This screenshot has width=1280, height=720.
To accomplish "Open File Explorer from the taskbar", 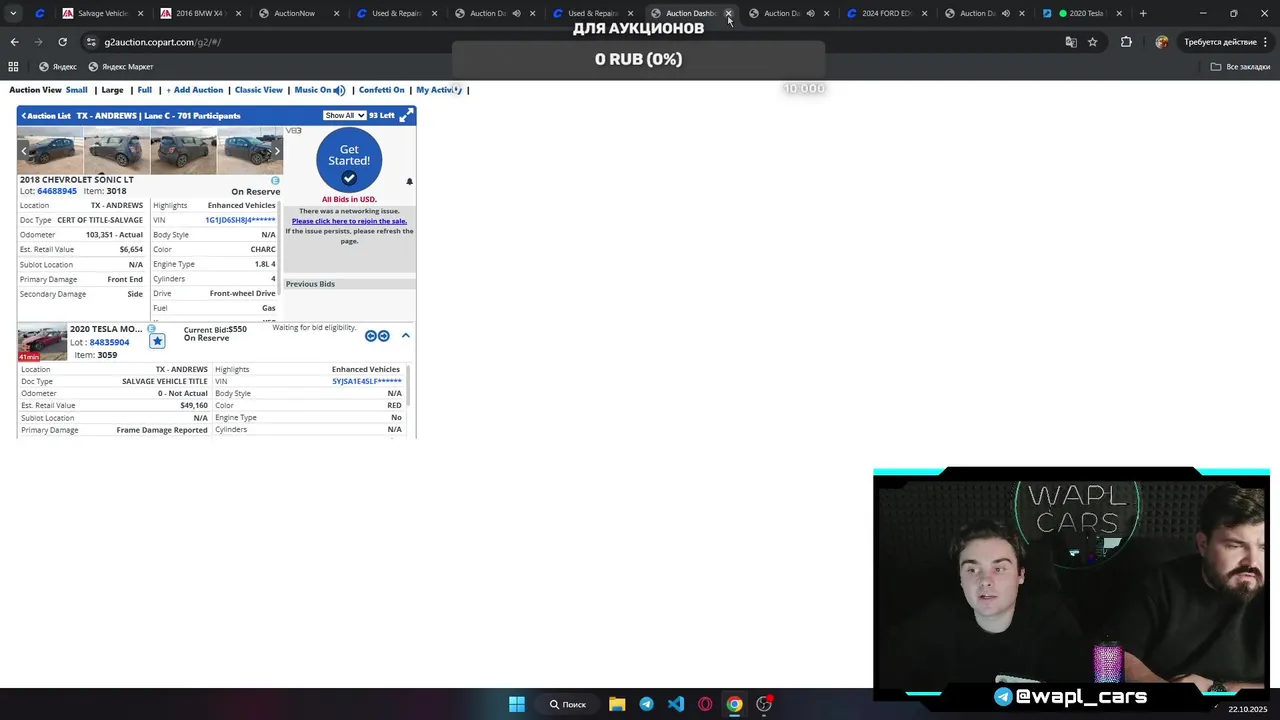I will 617,704.
